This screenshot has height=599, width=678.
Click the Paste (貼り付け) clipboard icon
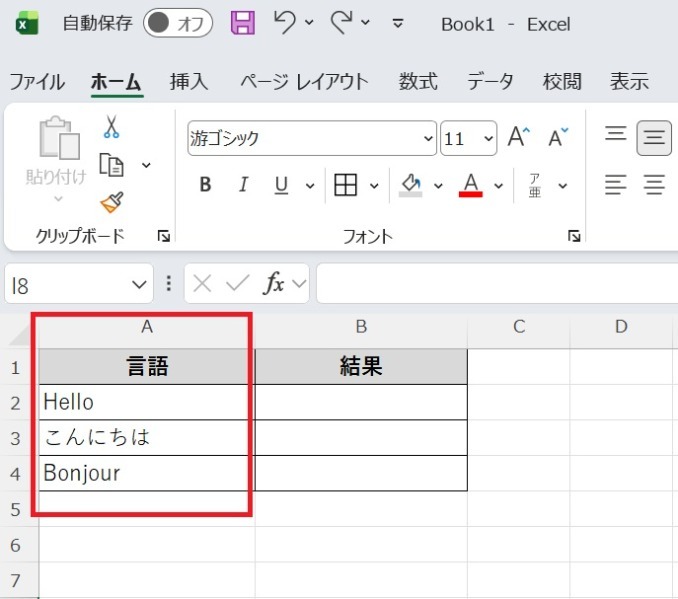(59, 138)
